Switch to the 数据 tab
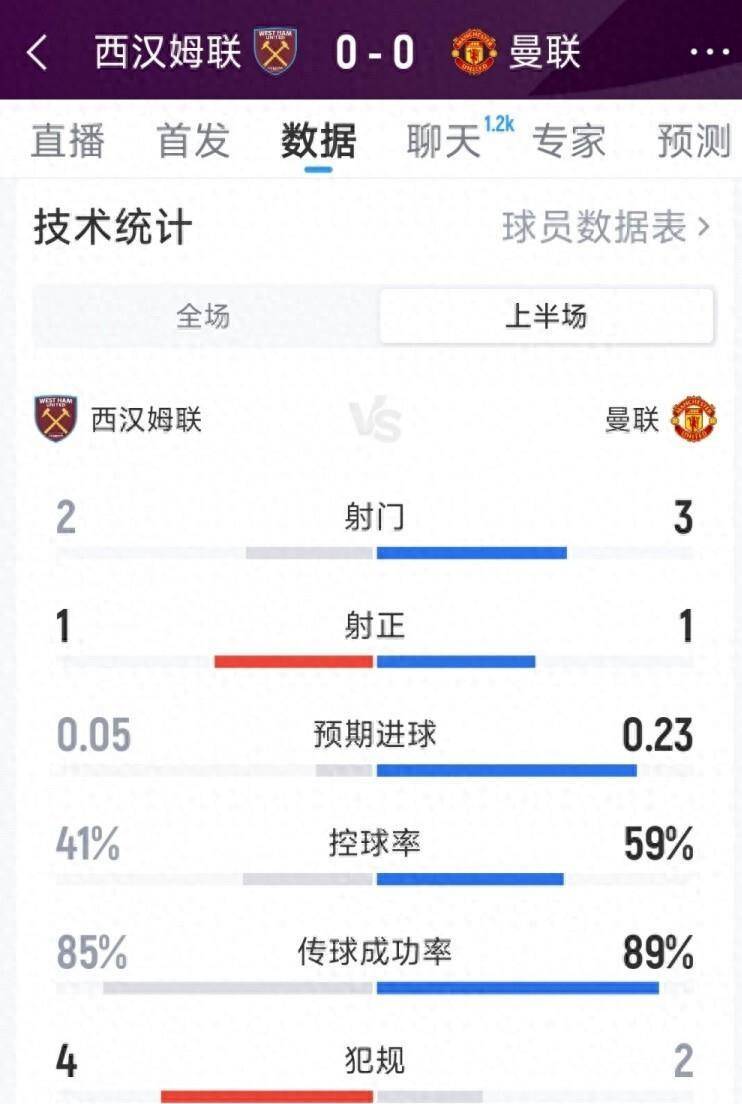Screen dimensions: 742x1104 [x=320, y=142]
